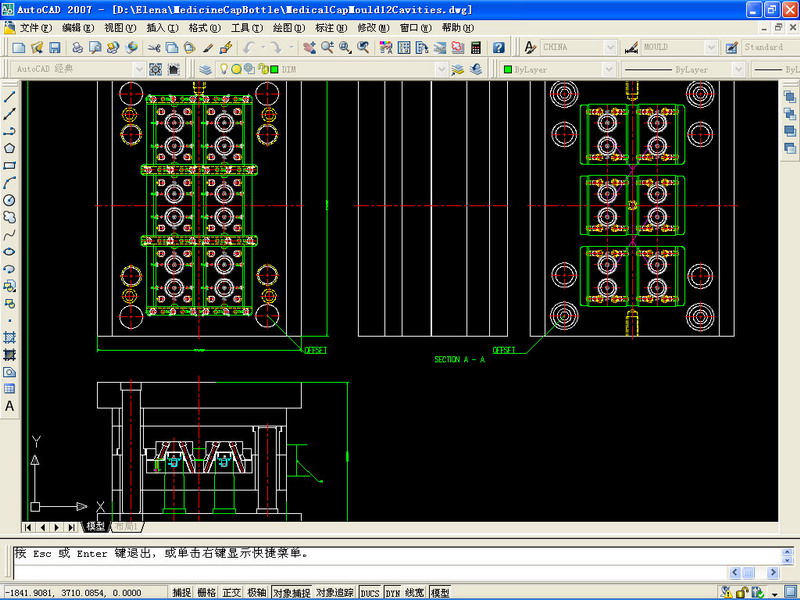Toggle 正交 (ortho) mode in the status bar
Viewport: 800px width, 600px height.
[x=232, y=592]
